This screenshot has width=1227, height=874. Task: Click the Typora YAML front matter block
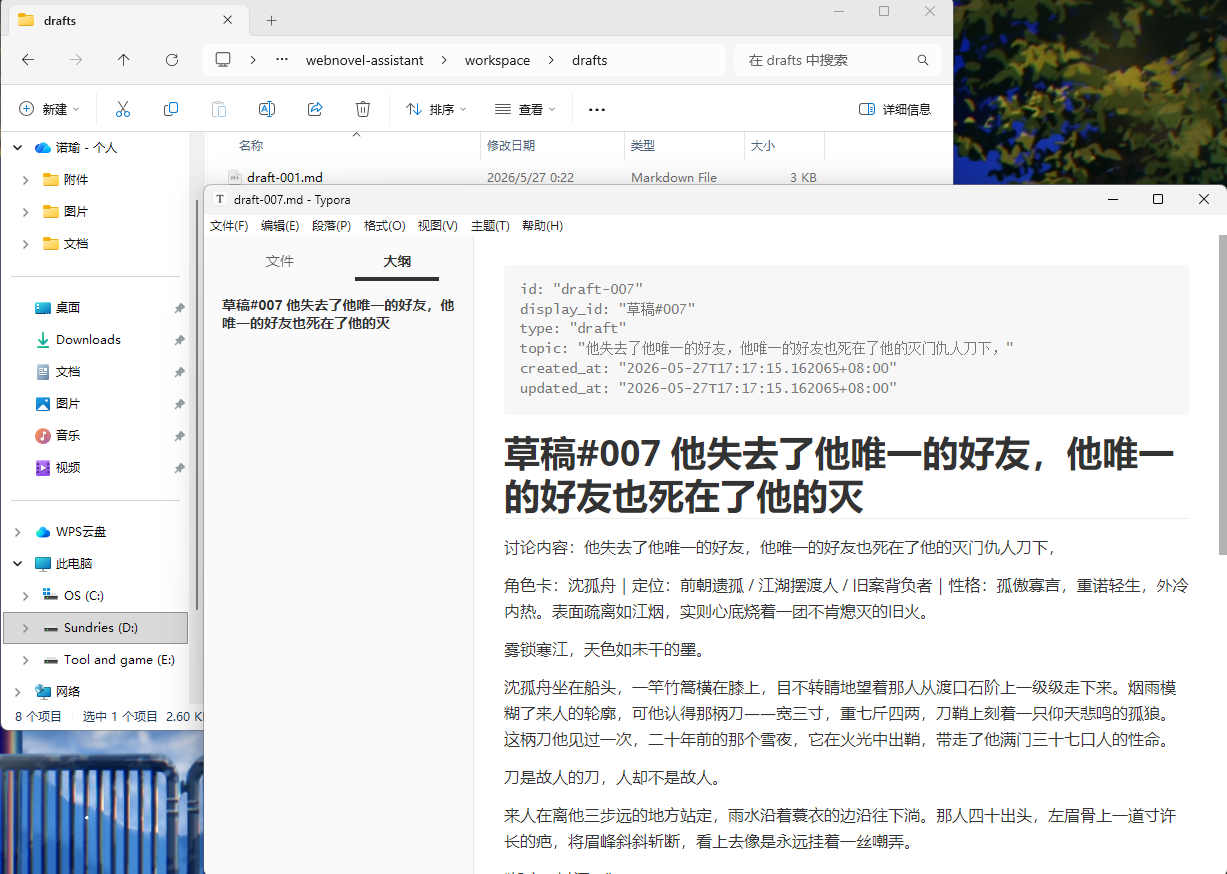846,340
